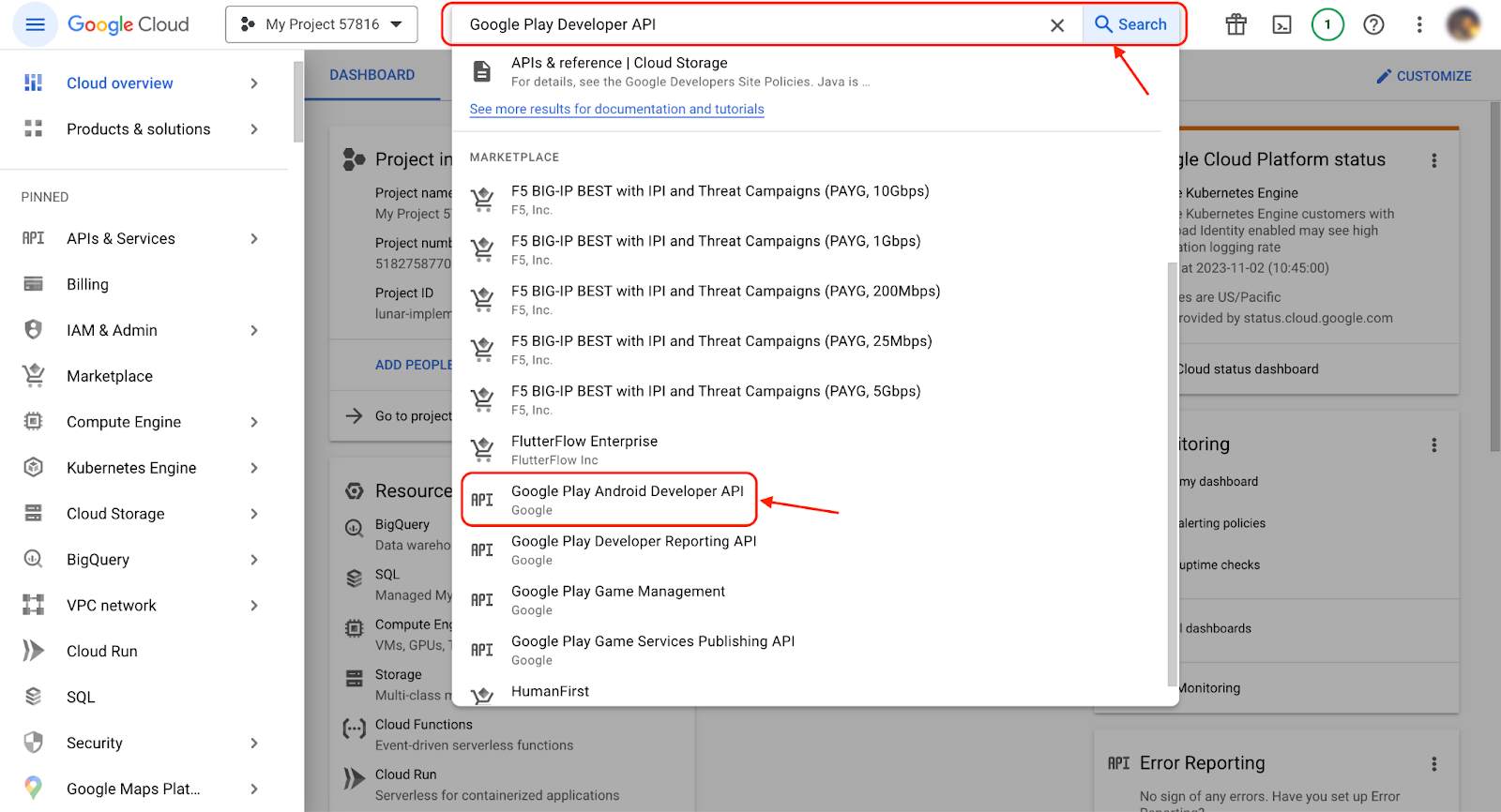Image resolution: width=1501 pixels, height=812 pixels.
Task: Open the notifications badge showing 1
Action: (x=1327, y=24)
